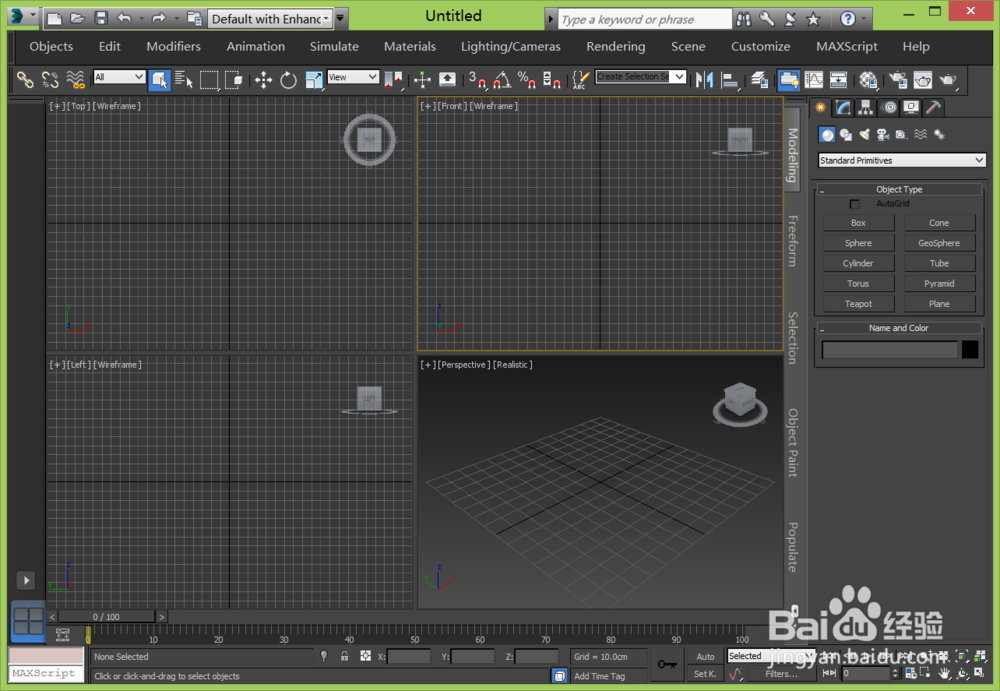The width and height of the screenshot is (1000, 691).
Task: Toggle Spinner Snap
Action: (552, 80)
